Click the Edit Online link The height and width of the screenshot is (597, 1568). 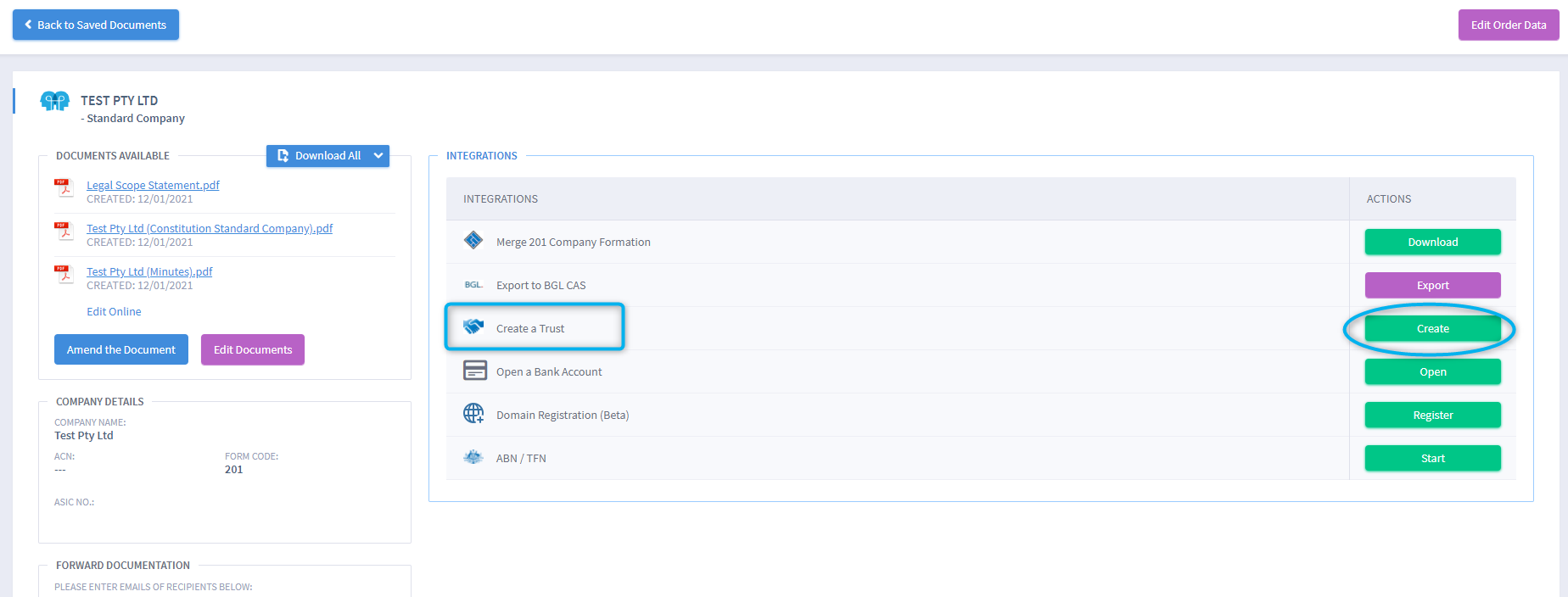click(114, 311)
